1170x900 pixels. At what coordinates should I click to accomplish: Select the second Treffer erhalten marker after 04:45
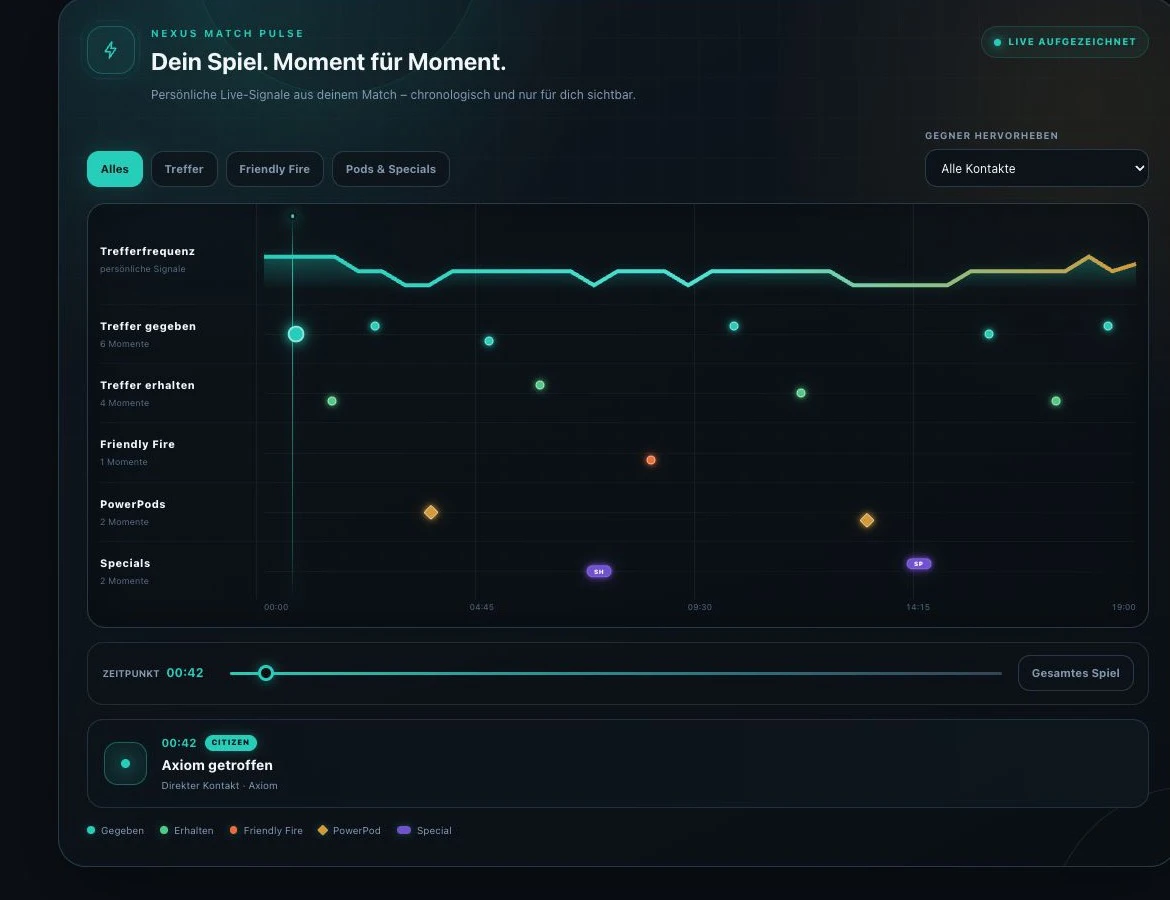coord(540,385)
